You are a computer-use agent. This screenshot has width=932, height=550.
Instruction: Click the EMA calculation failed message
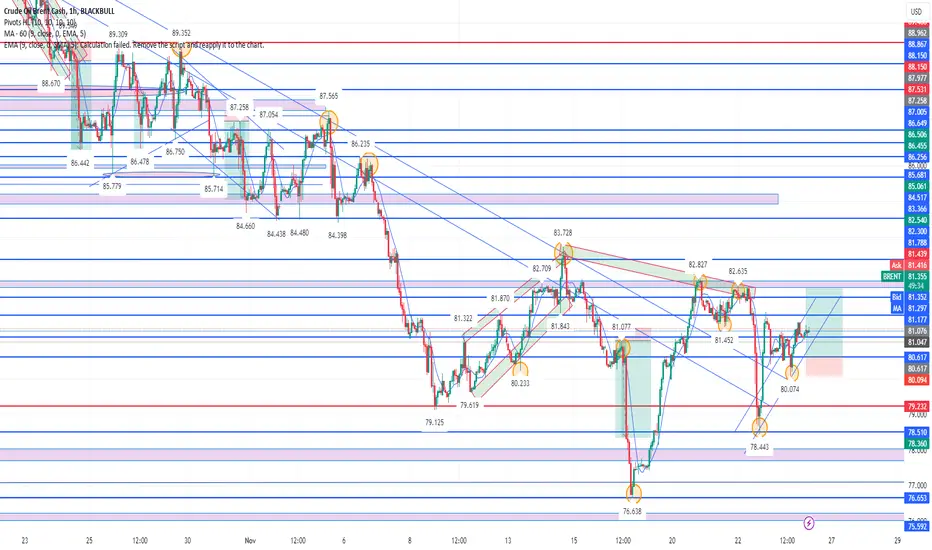pos(134,45)
